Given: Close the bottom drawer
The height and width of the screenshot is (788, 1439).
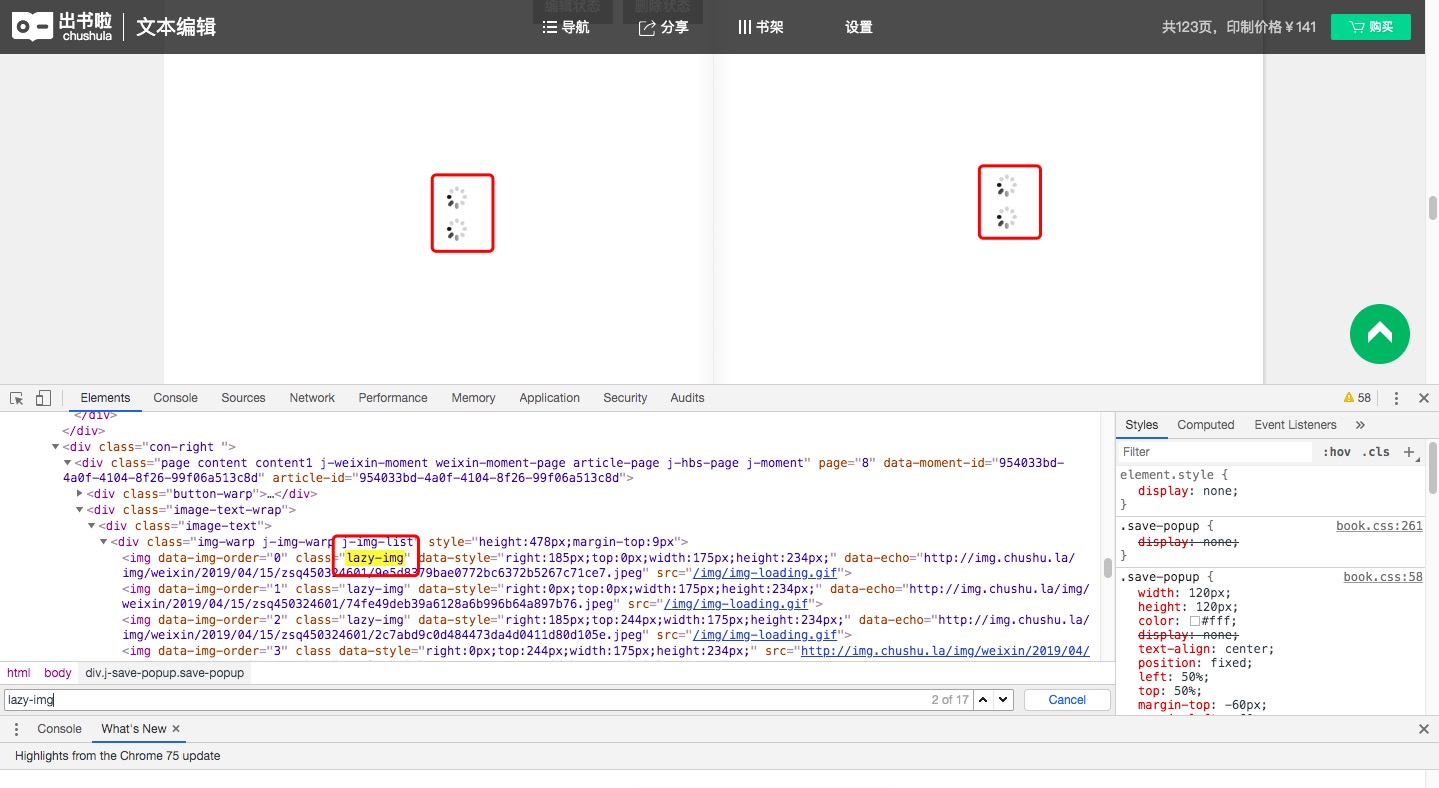Looking at the screenshot, I should tap(1424, 729).
